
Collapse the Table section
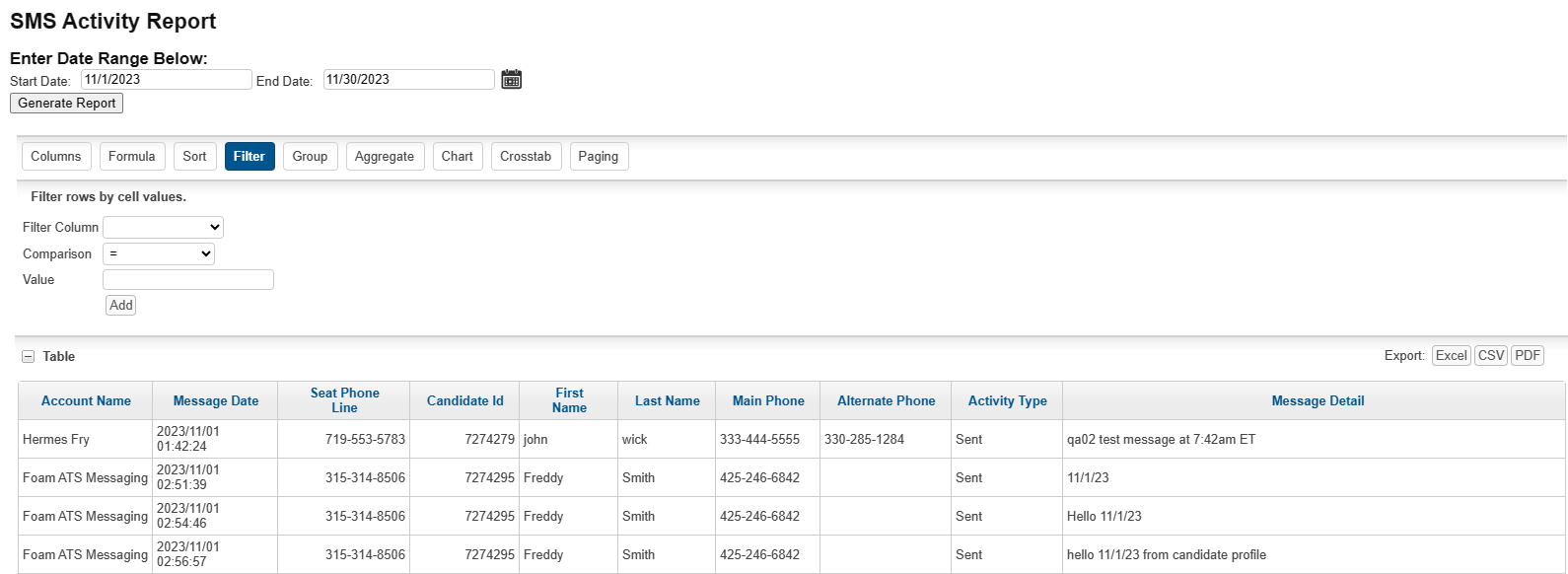click(x=29, y=357)
